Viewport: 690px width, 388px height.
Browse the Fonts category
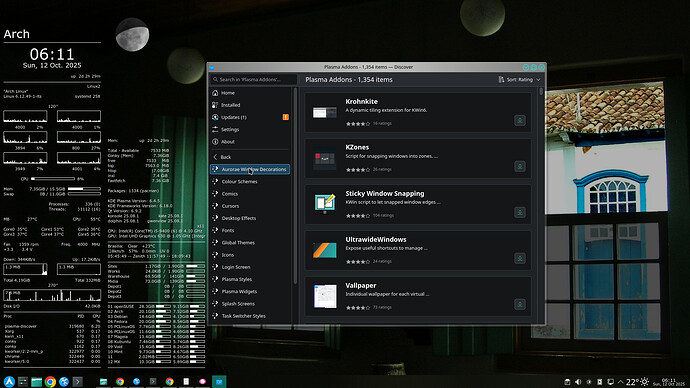pos(250,231)
